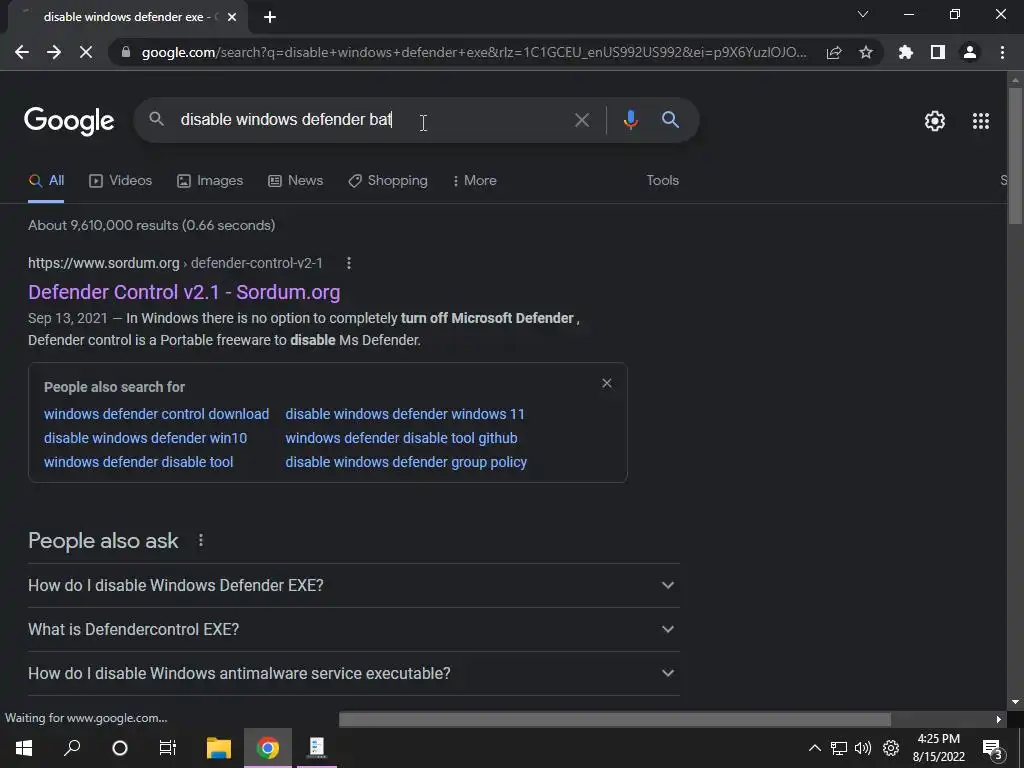Open Google quick settings gear
This screenshot has width=1024, height=768.
[x=935, y=121]
